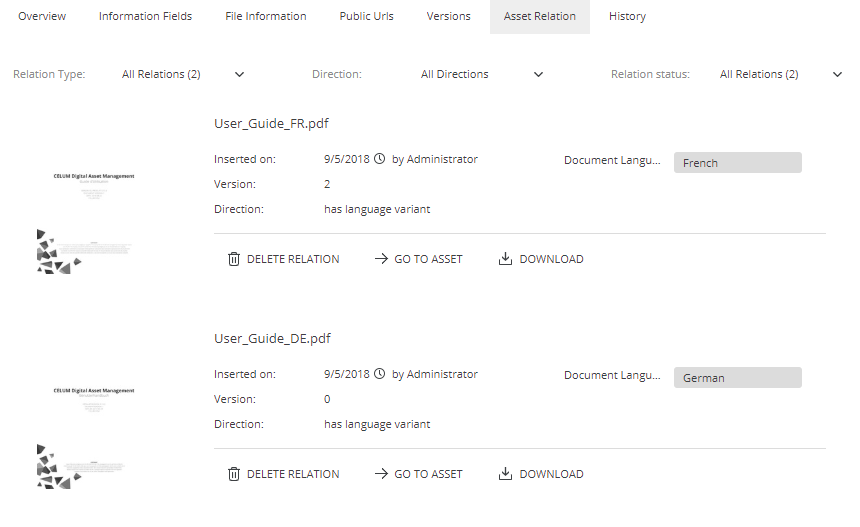This screenshot has width=860, height=527.
Task: Go to the File Information tab
Action: 266,16
